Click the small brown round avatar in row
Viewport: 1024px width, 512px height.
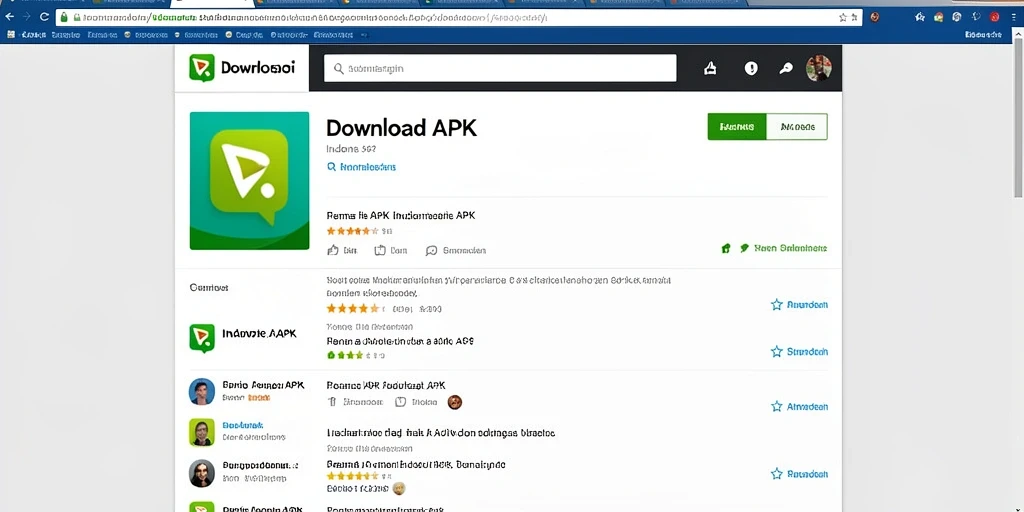point(455,402)
